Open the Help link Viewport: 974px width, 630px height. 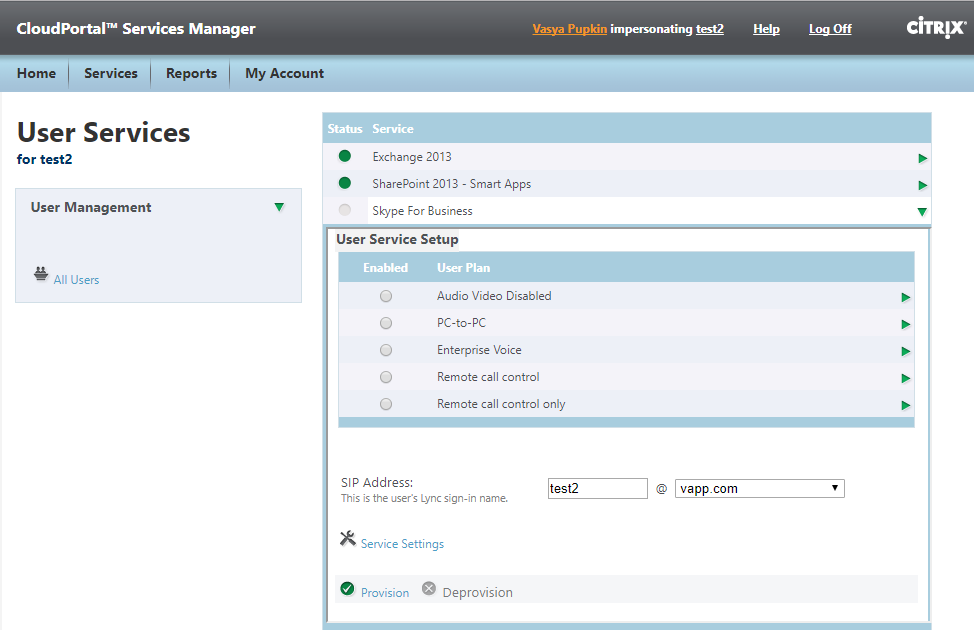pos(767,29)
